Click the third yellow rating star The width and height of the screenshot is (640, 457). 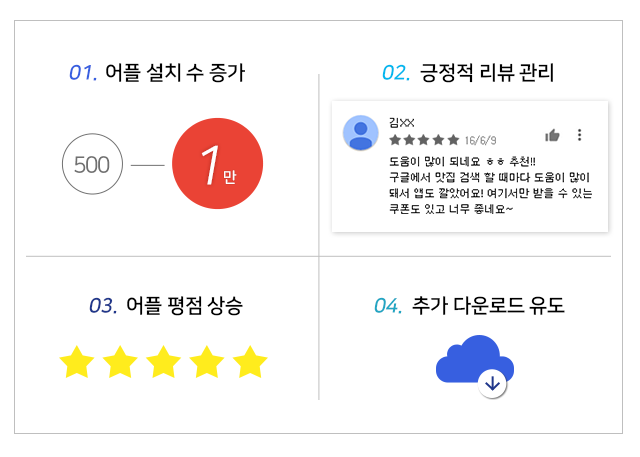pos(163,362)
